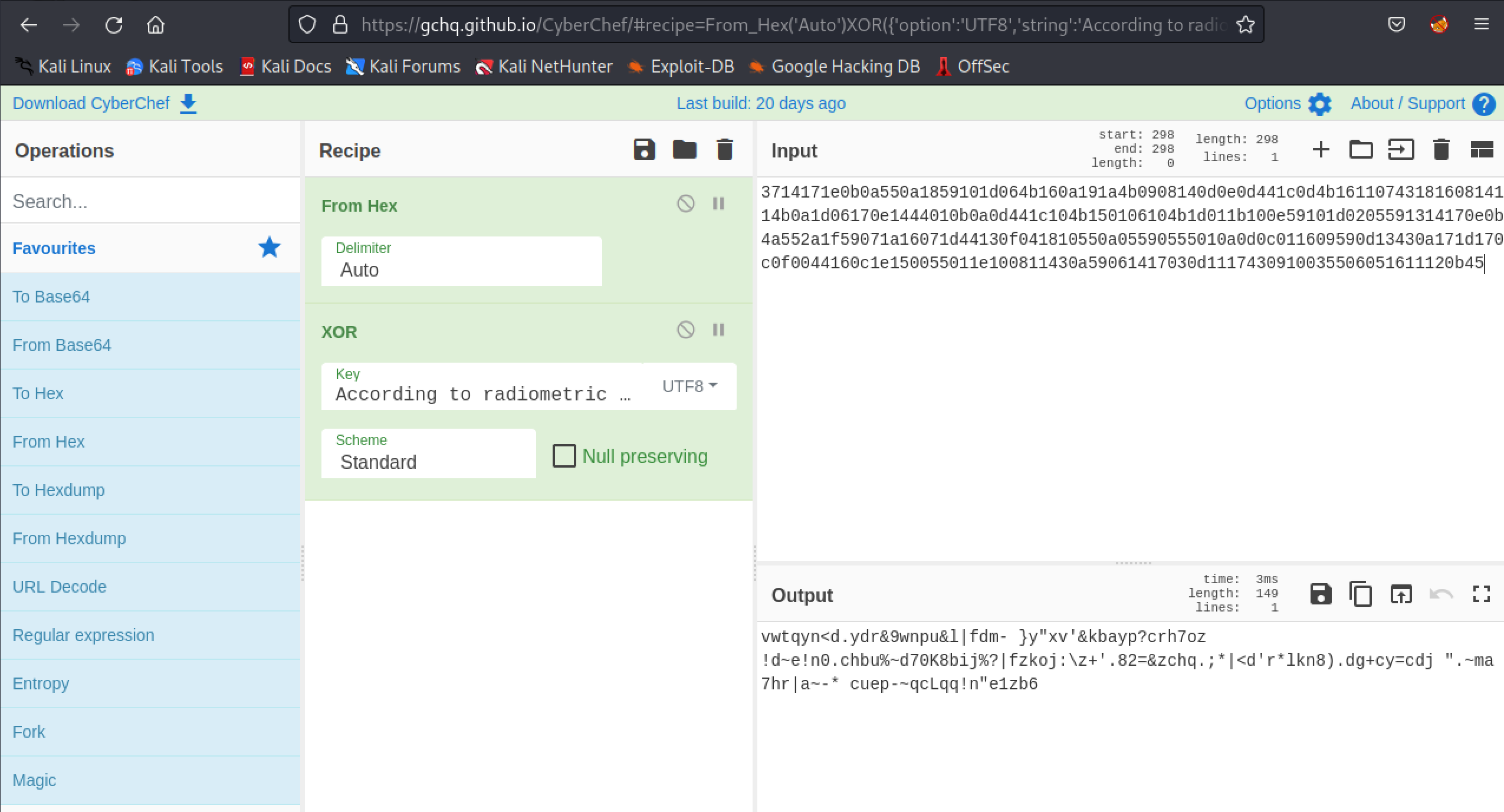This screenshot has height=812, width=1504.
Task: Select the Magic operation
Action: (34, 780)
